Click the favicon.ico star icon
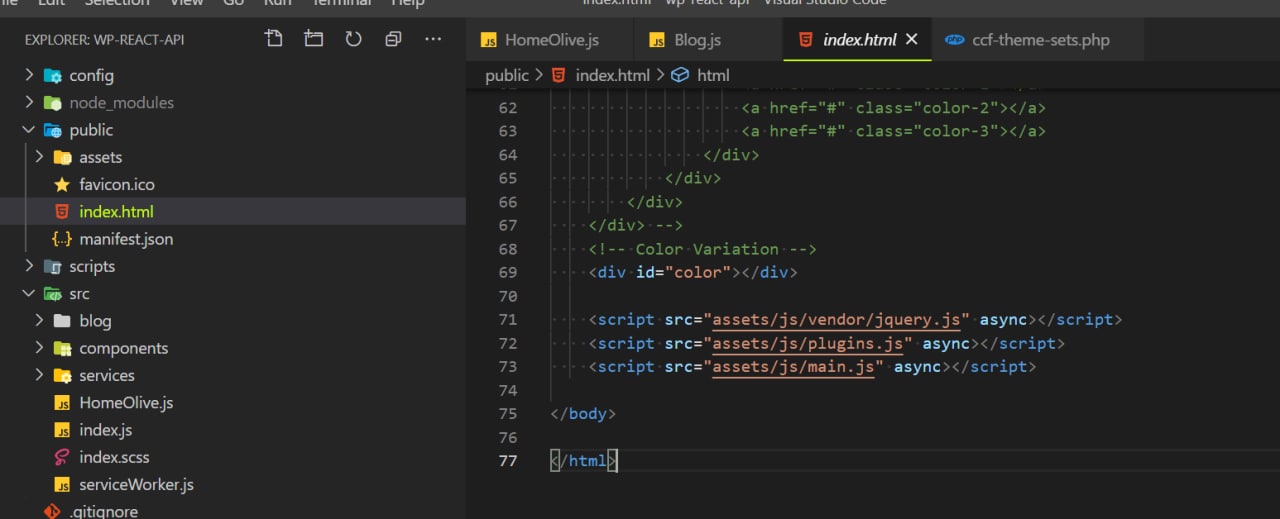Viewport: 1280px width, 519px height. coord(62,184)
